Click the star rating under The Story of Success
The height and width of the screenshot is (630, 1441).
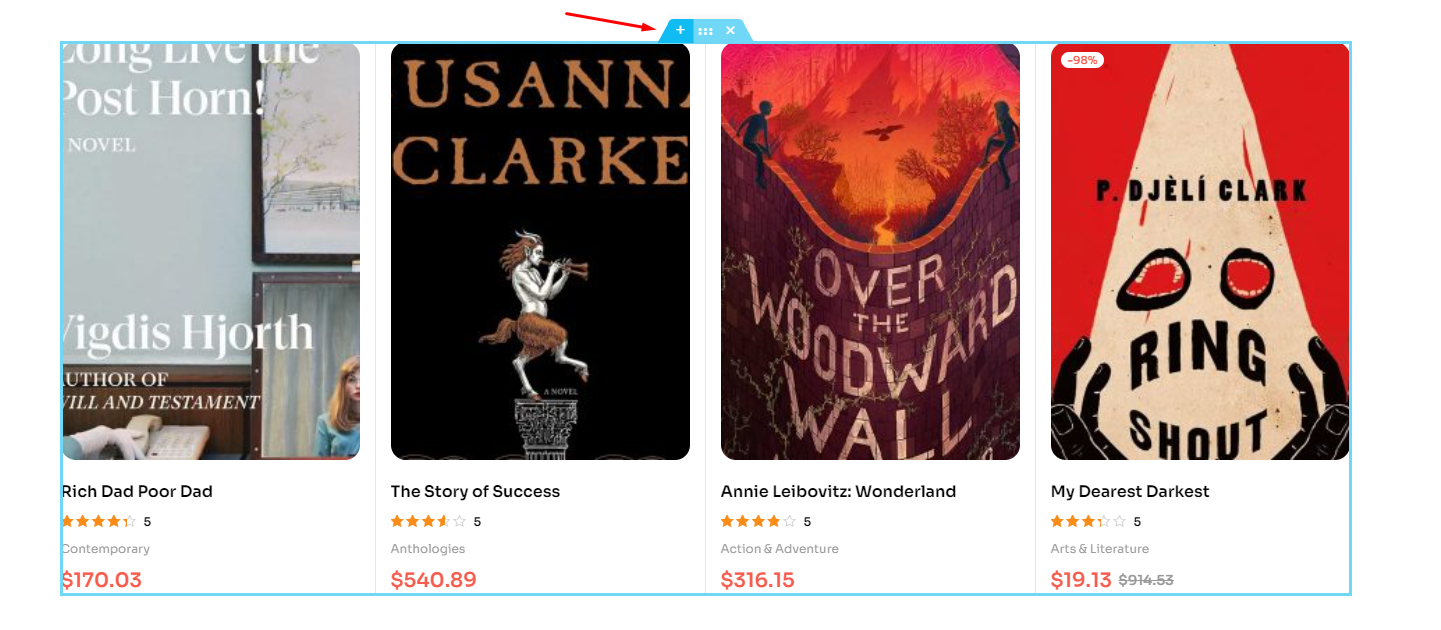428,521
